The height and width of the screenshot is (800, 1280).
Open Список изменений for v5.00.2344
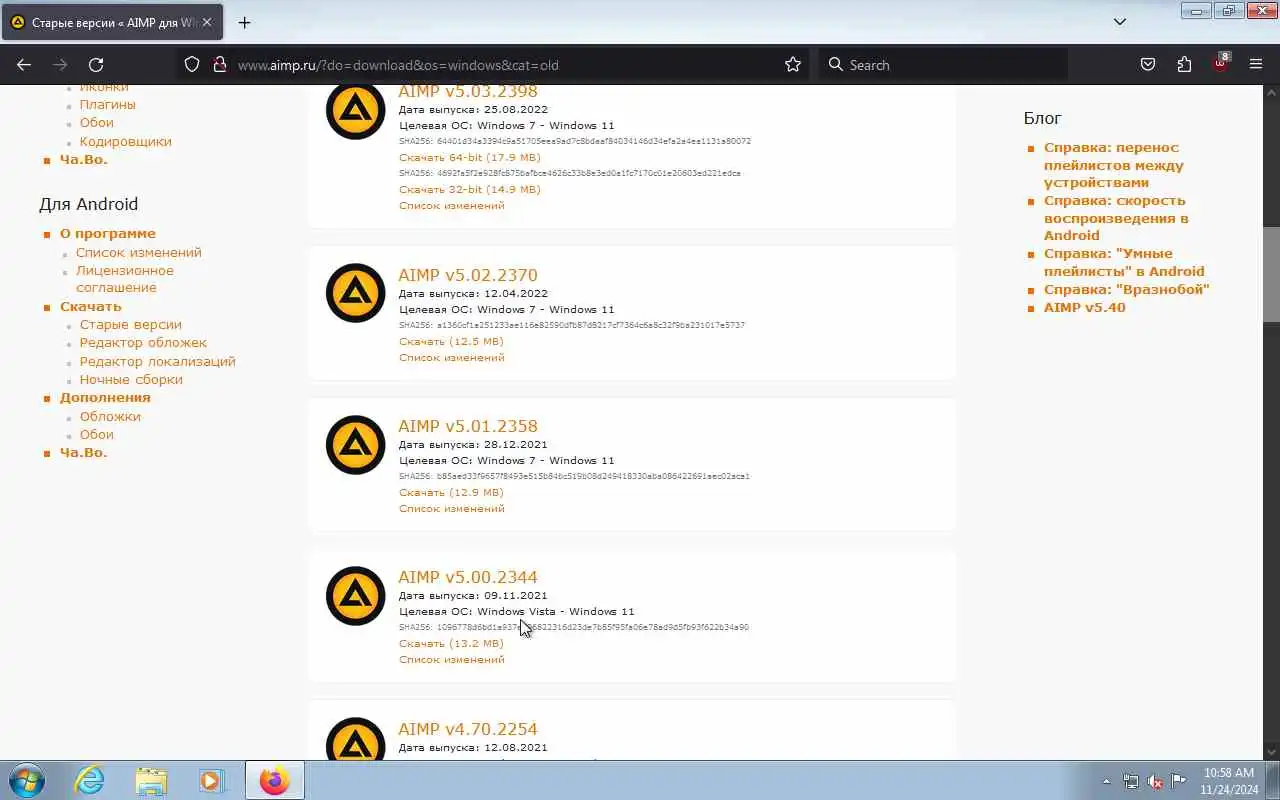pyautogui.click(x=452, y=659)
